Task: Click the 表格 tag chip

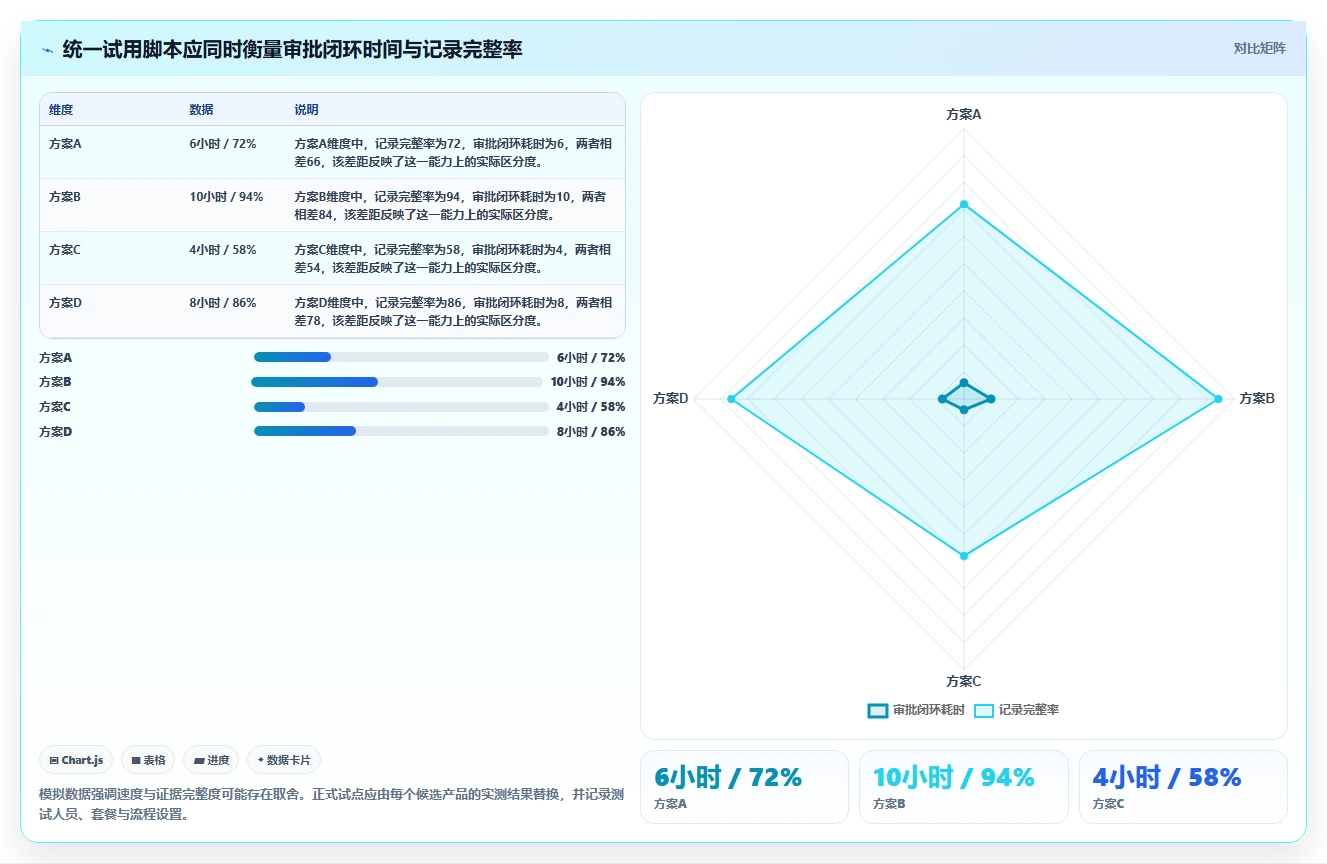Action: [x=148, y=760]
